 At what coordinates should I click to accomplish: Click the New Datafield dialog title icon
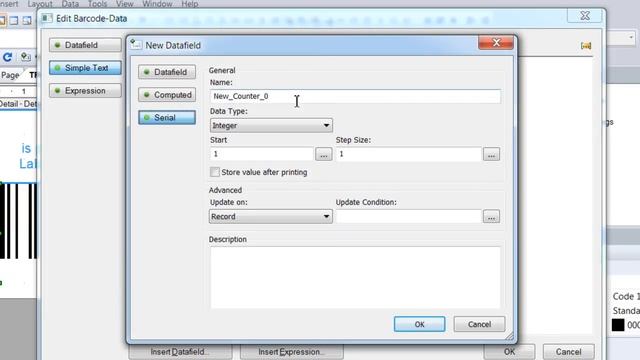136,44
